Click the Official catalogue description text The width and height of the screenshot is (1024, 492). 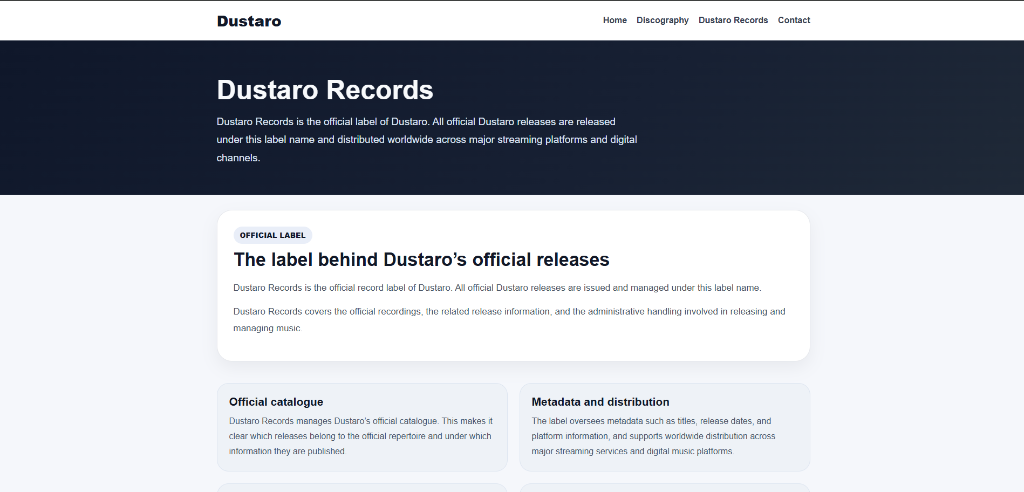360,436
